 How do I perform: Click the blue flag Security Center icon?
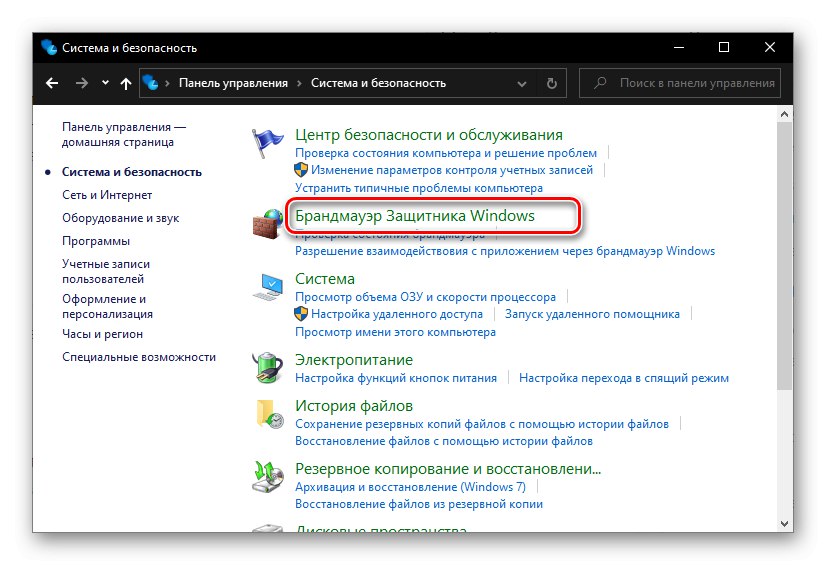click(267, 143)
